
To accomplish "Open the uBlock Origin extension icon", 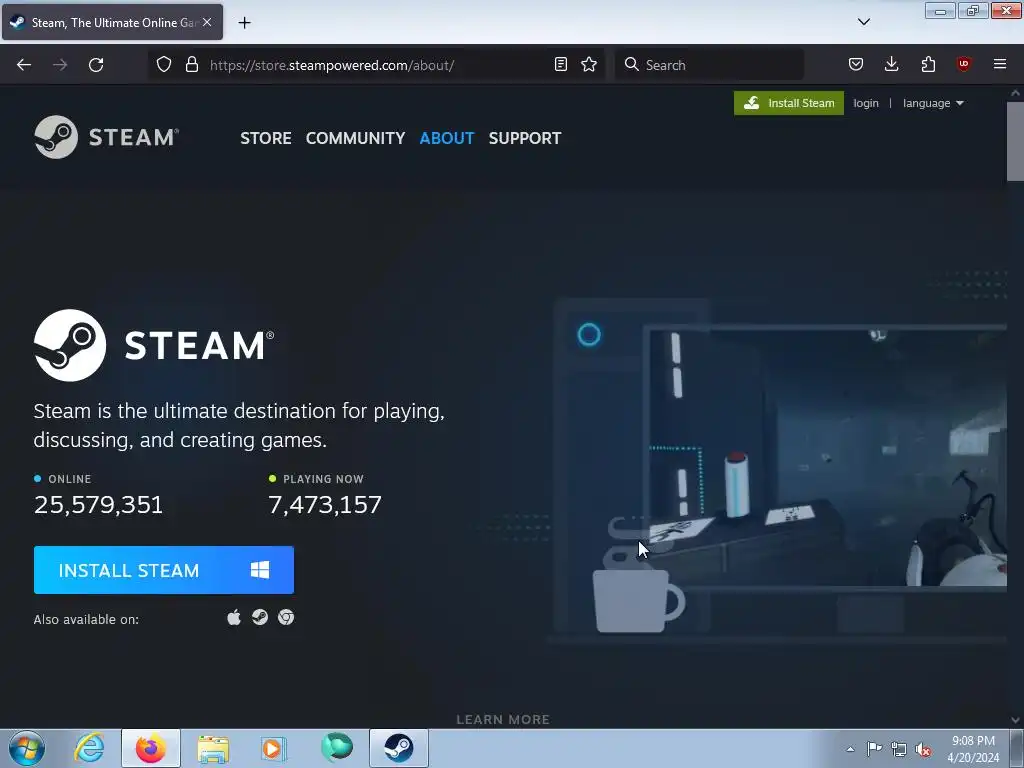I will coord(963,64).
